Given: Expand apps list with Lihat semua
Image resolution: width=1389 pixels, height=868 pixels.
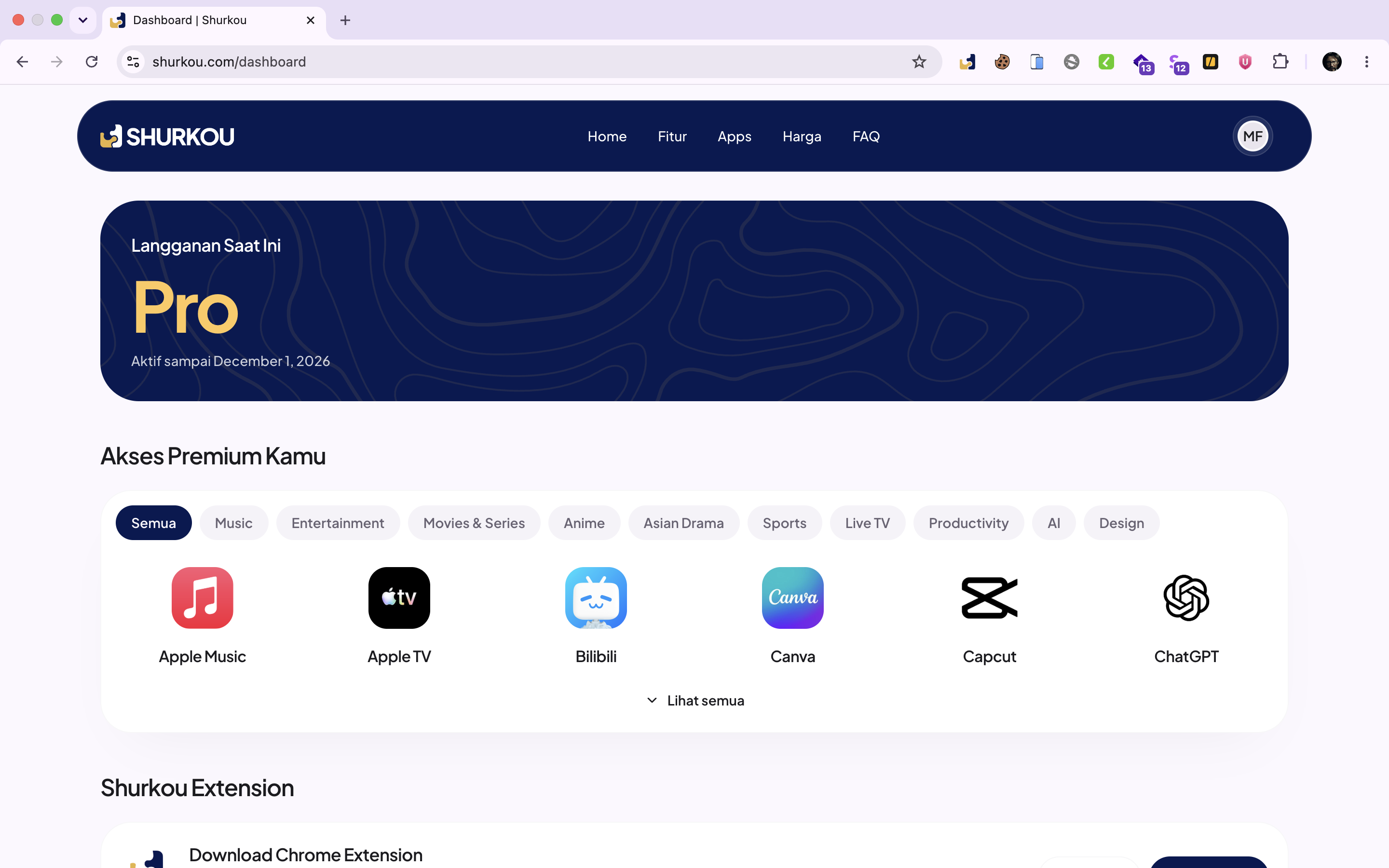Looking at the screenshot, I should click(694, 700).
